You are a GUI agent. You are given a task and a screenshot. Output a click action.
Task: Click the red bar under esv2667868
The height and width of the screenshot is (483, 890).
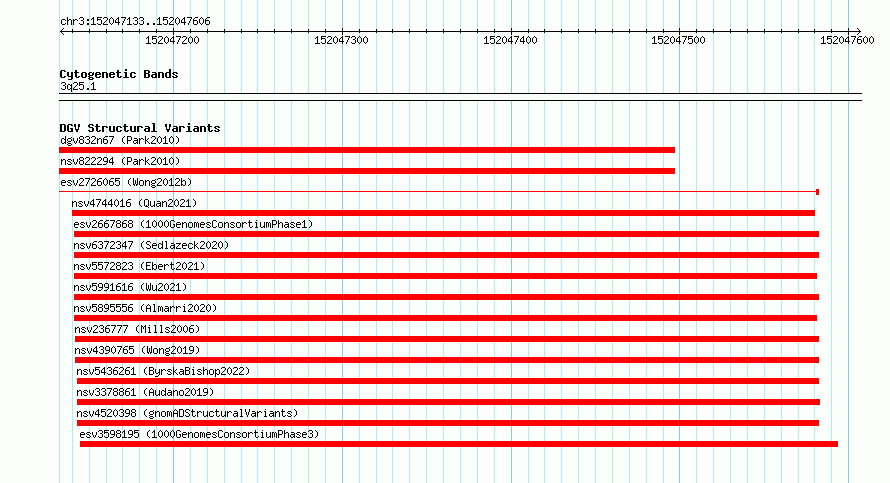point(446,234)
